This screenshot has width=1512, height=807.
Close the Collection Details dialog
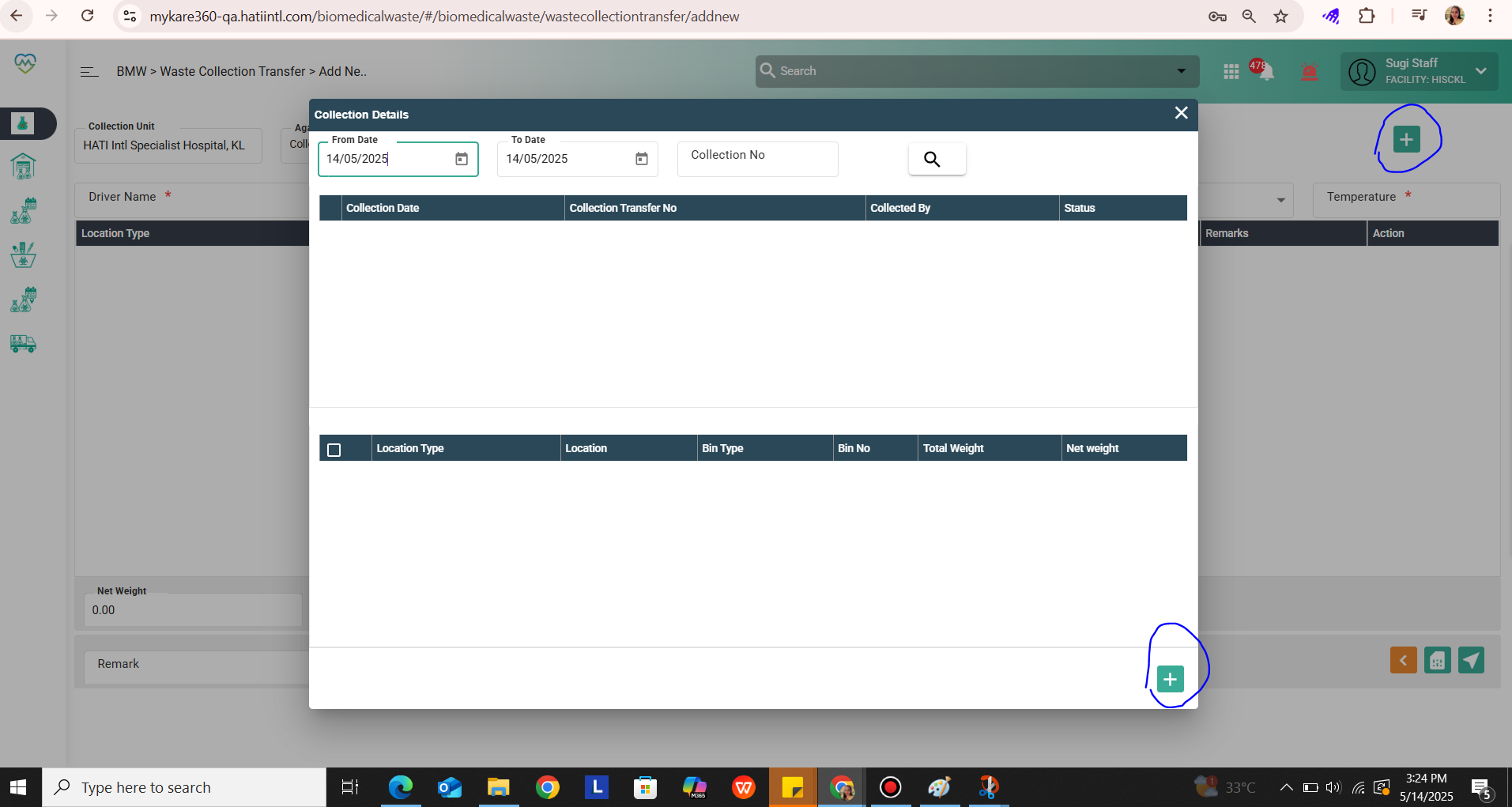1181,113
